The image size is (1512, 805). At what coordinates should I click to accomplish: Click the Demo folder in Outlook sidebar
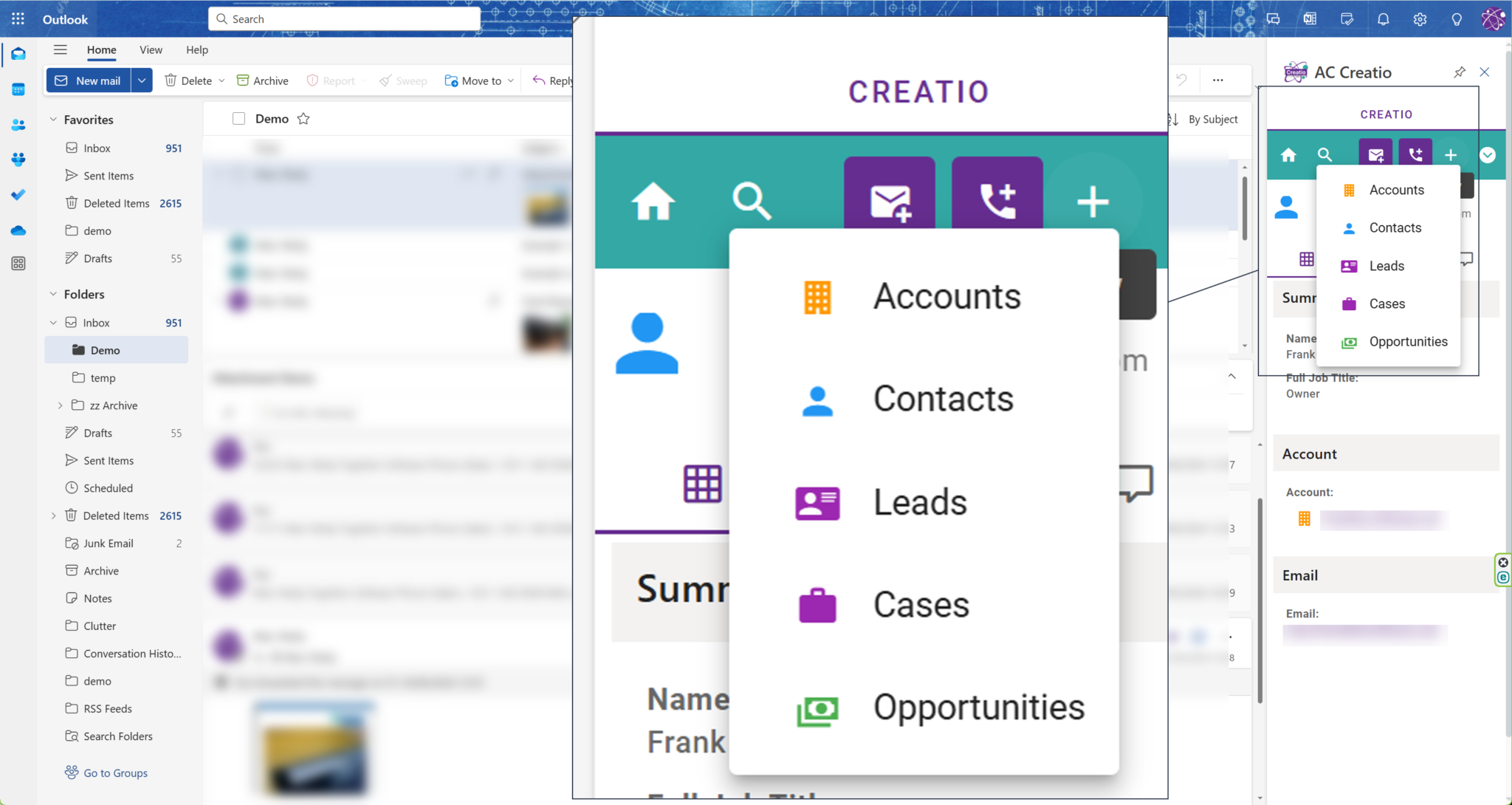pos(105,349)
